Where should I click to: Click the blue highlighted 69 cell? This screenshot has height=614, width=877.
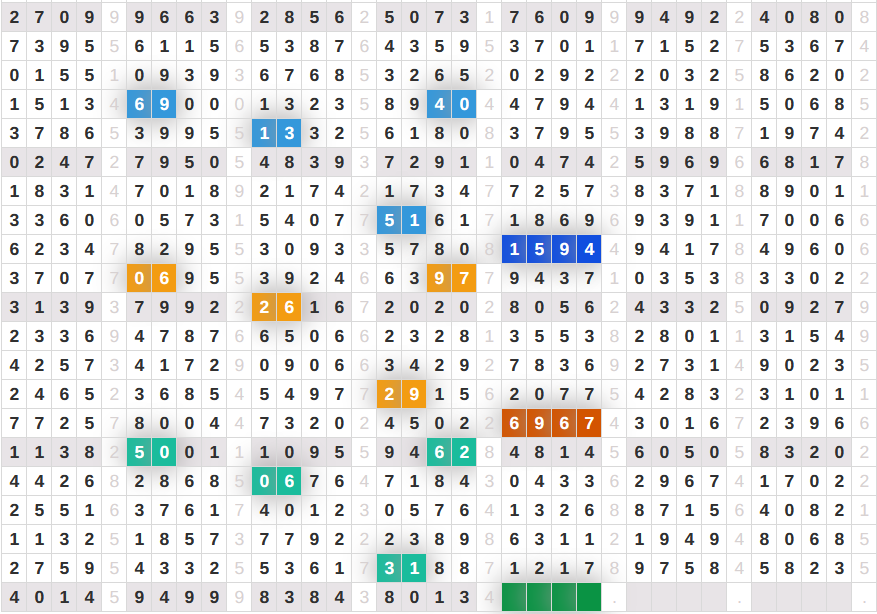(x=151, y=104)
